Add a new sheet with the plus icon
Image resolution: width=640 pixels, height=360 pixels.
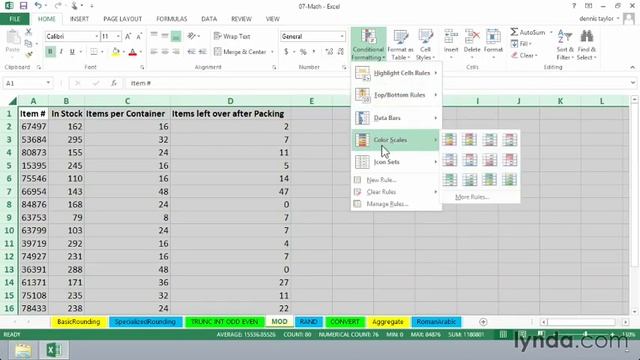point(483,322)
